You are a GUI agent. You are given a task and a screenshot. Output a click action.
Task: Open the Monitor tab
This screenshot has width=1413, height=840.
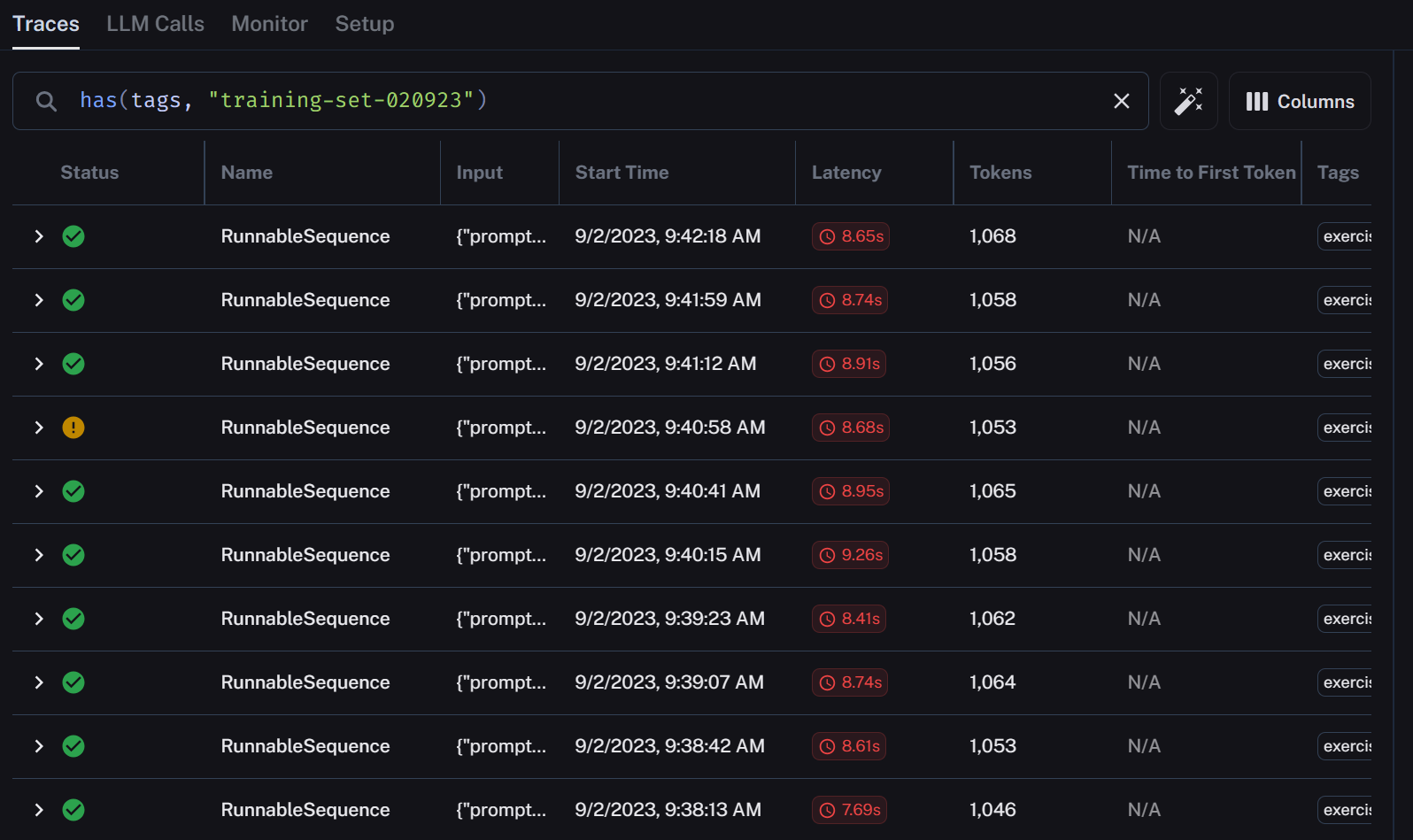(x=269, y=24)
